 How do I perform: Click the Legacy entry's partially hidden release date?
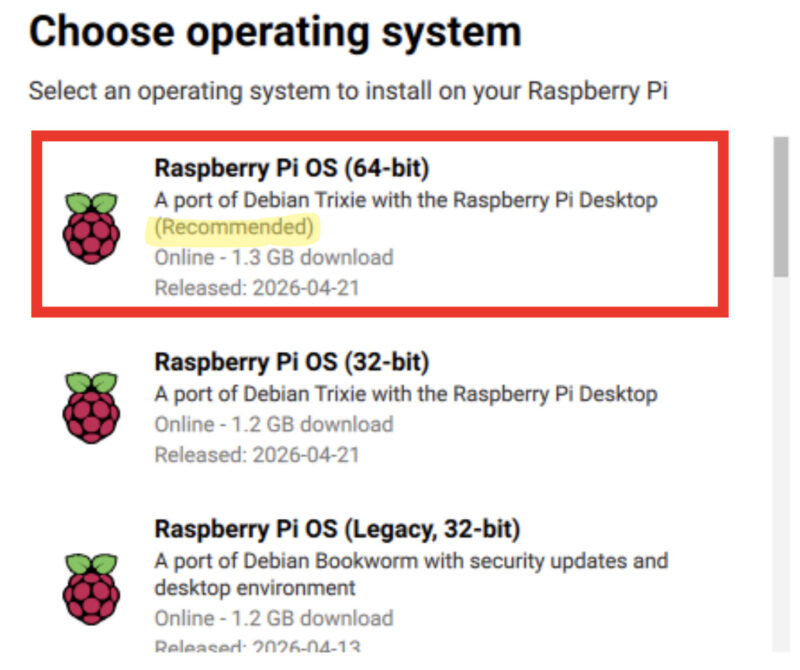(x=257, y=646)
